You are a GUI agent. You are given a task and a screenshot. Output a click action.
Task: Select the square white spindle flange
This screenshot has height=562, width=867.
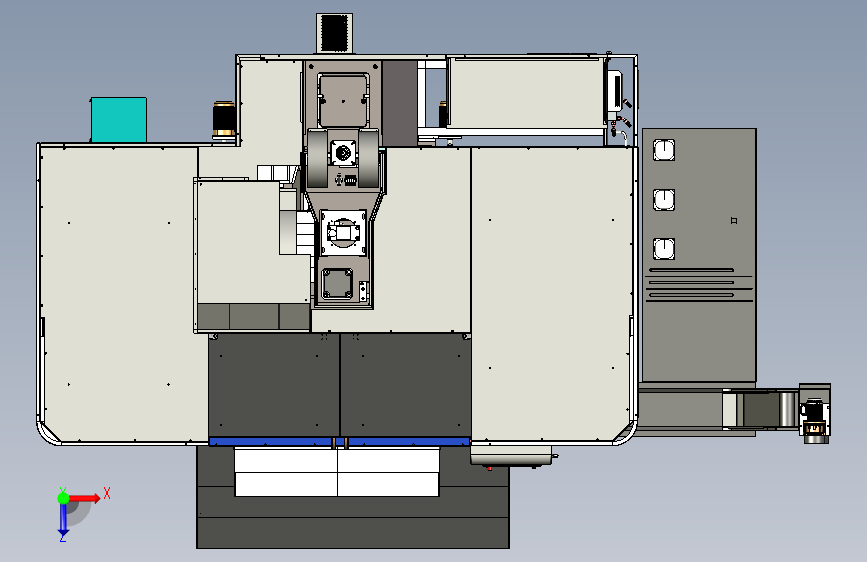(x=343, y=232)
